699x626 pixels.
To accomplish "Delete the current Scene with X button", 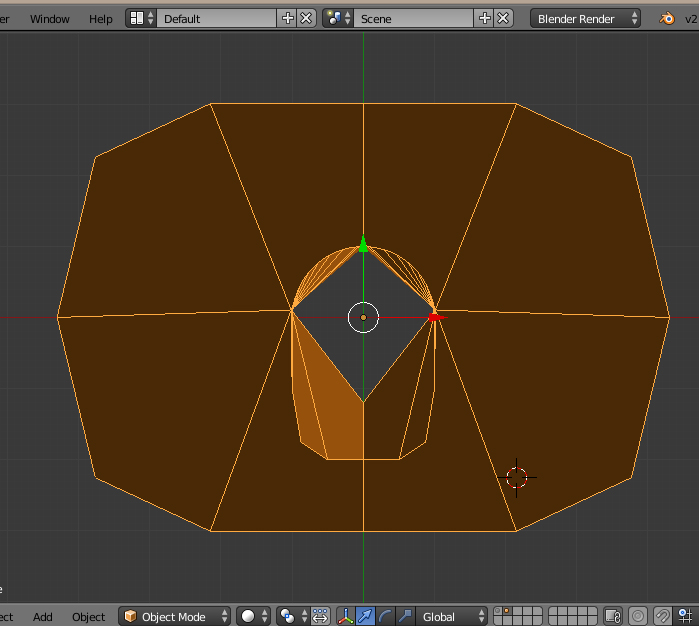I will click(x=503, y=18).
